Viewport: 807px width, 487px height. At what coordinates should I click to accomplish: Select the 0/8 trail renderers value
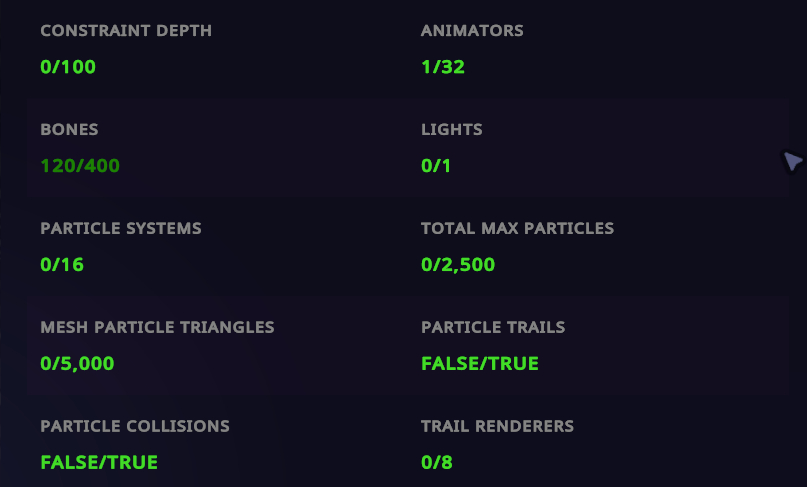pyautogui.click(x=437, y=463)
